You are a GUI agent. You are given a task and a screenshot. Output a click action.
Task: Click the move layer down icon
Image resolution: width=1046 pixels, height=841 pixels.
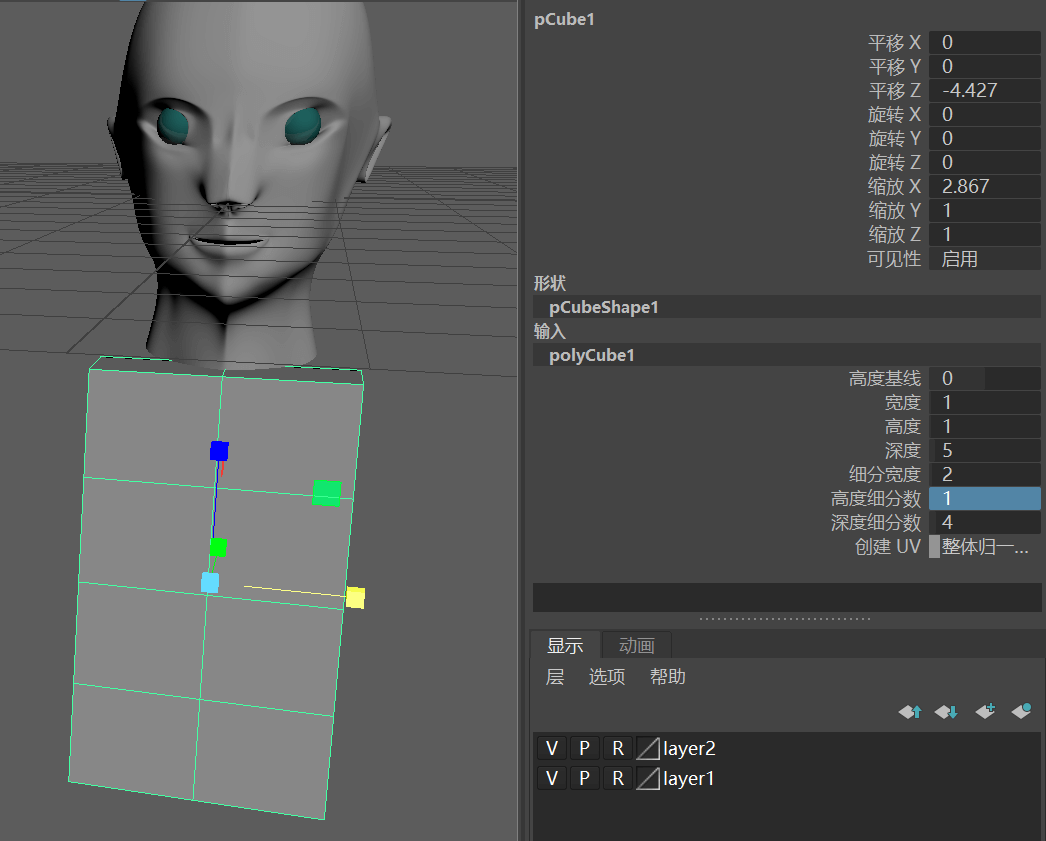pos(946,712)
